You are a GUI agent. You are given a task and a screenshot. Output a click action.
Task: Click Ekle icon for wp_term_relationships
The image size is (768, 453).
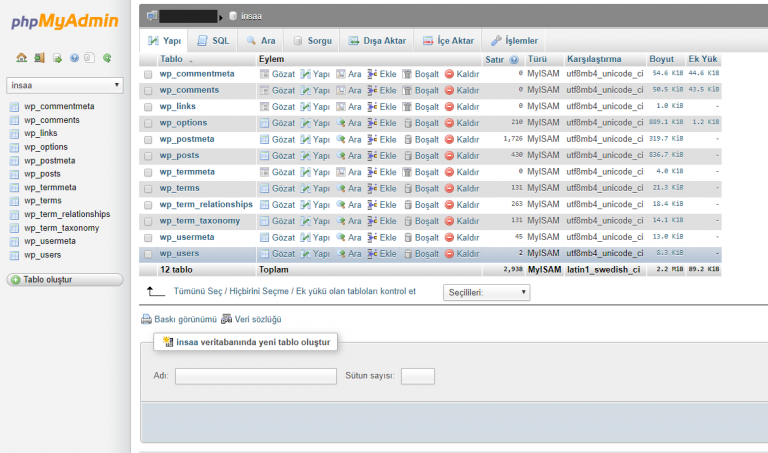(372, 205)
